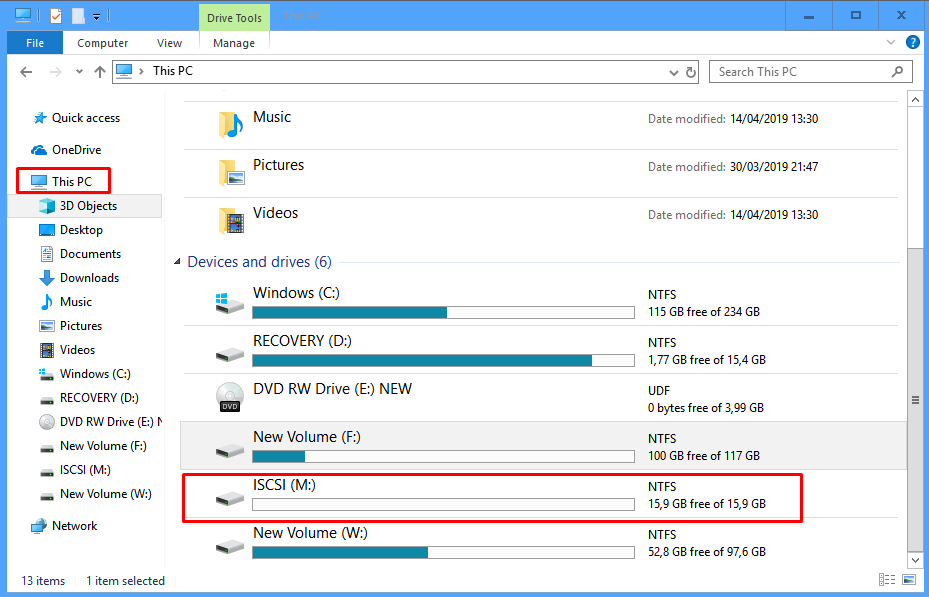Click the Properties icon in quick access toolbar
The height and width of the screenshot is (597, 929).
56,16
